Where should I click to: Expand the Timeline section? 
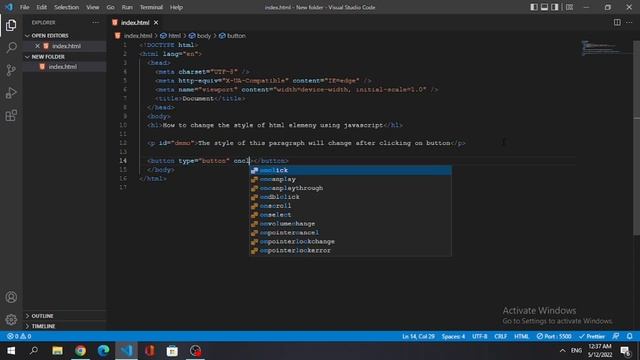[43, 326]
